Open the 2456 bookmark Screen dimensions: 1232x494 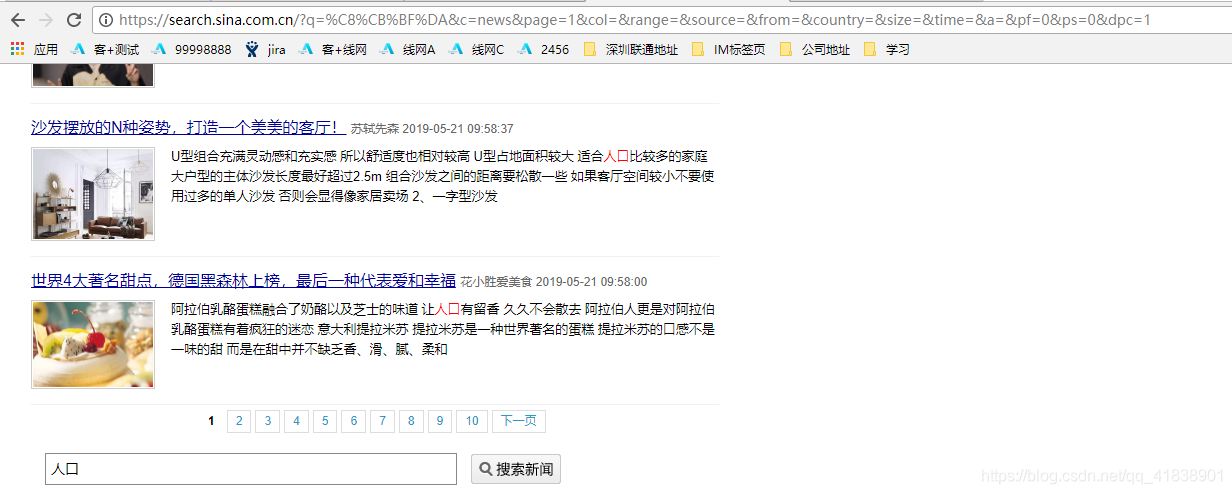coord(544,49)
